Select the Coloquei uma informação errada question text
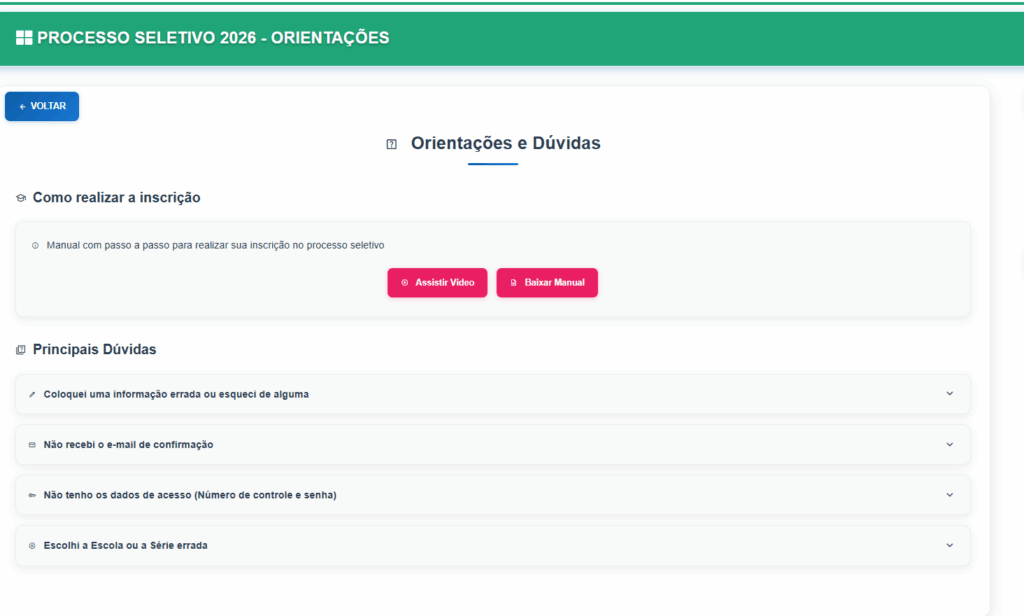The height and width of the screenshot is (616, 1024). point(176,395)
